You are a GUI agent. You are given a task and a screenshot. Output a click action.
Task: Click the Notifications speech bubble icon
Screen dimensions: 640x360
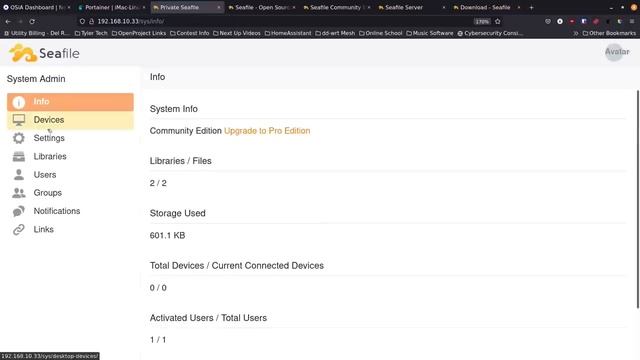19,211
